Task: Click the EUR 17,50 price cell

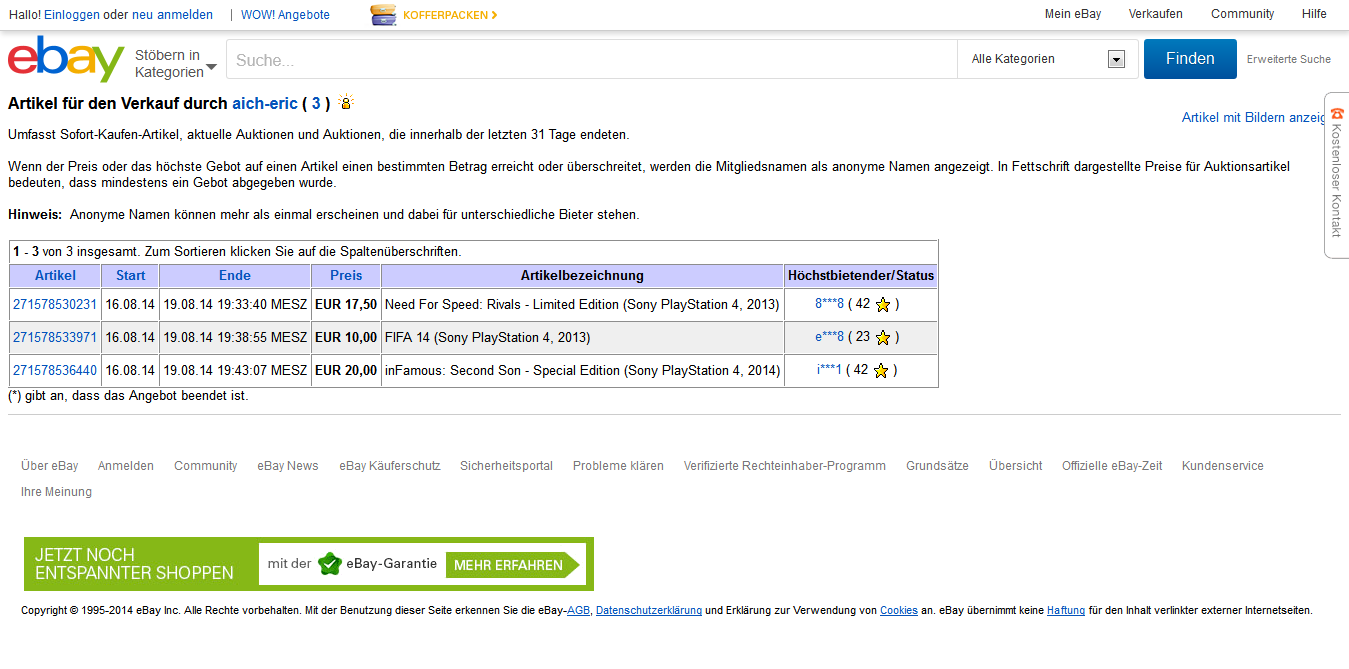Action: 346,305
